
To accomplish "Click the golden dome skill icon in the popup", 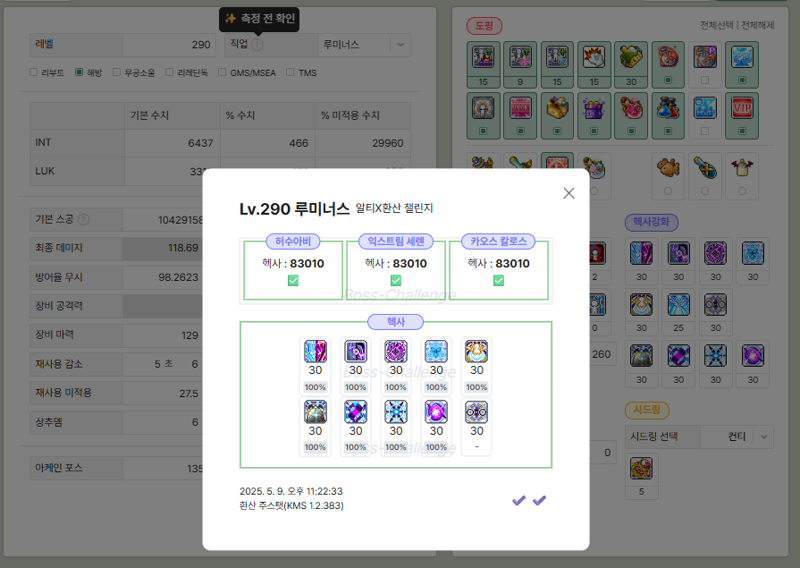I will point(315,412).
